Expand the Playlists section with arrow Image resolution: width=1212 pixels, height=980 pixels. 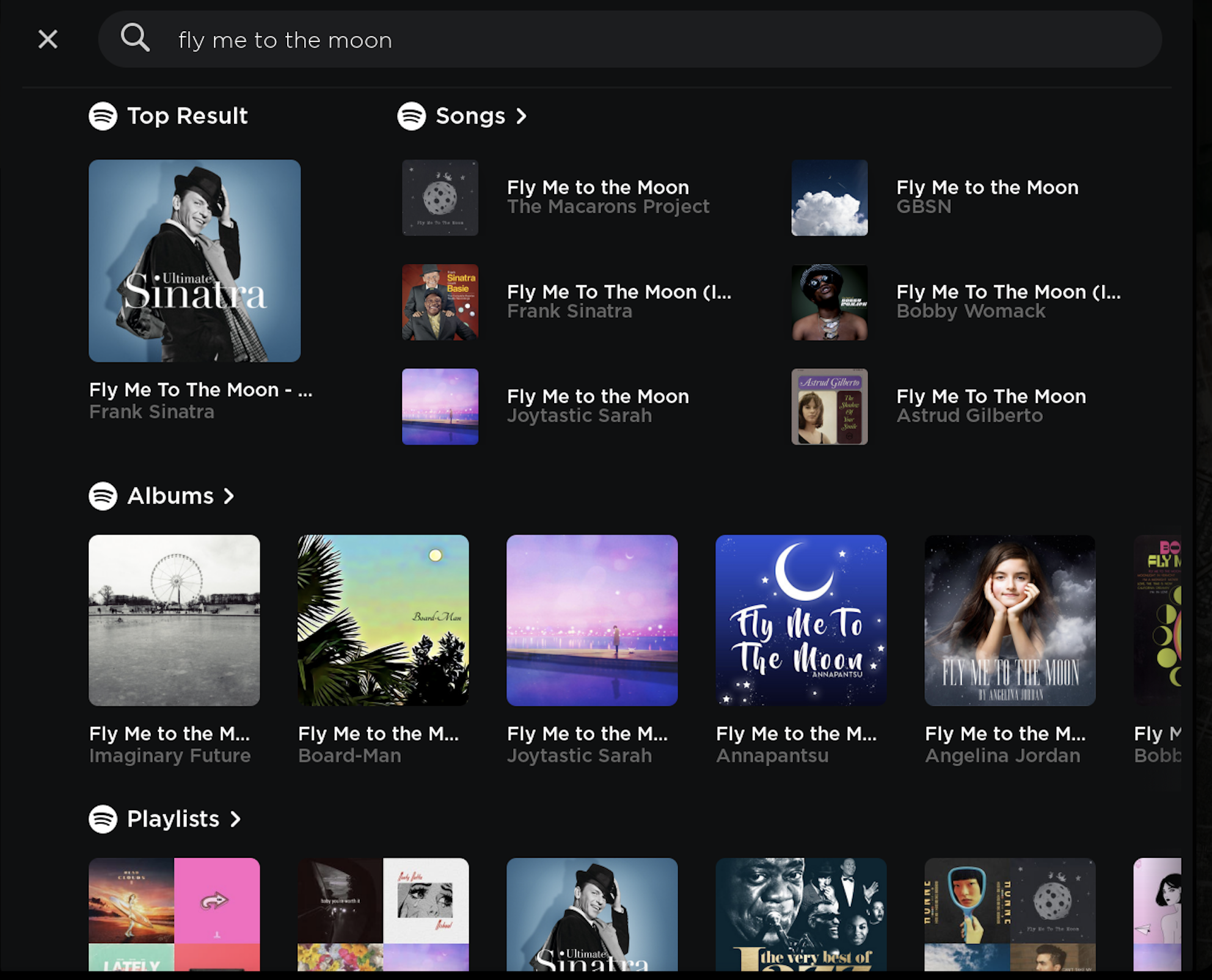click(237, 818)
